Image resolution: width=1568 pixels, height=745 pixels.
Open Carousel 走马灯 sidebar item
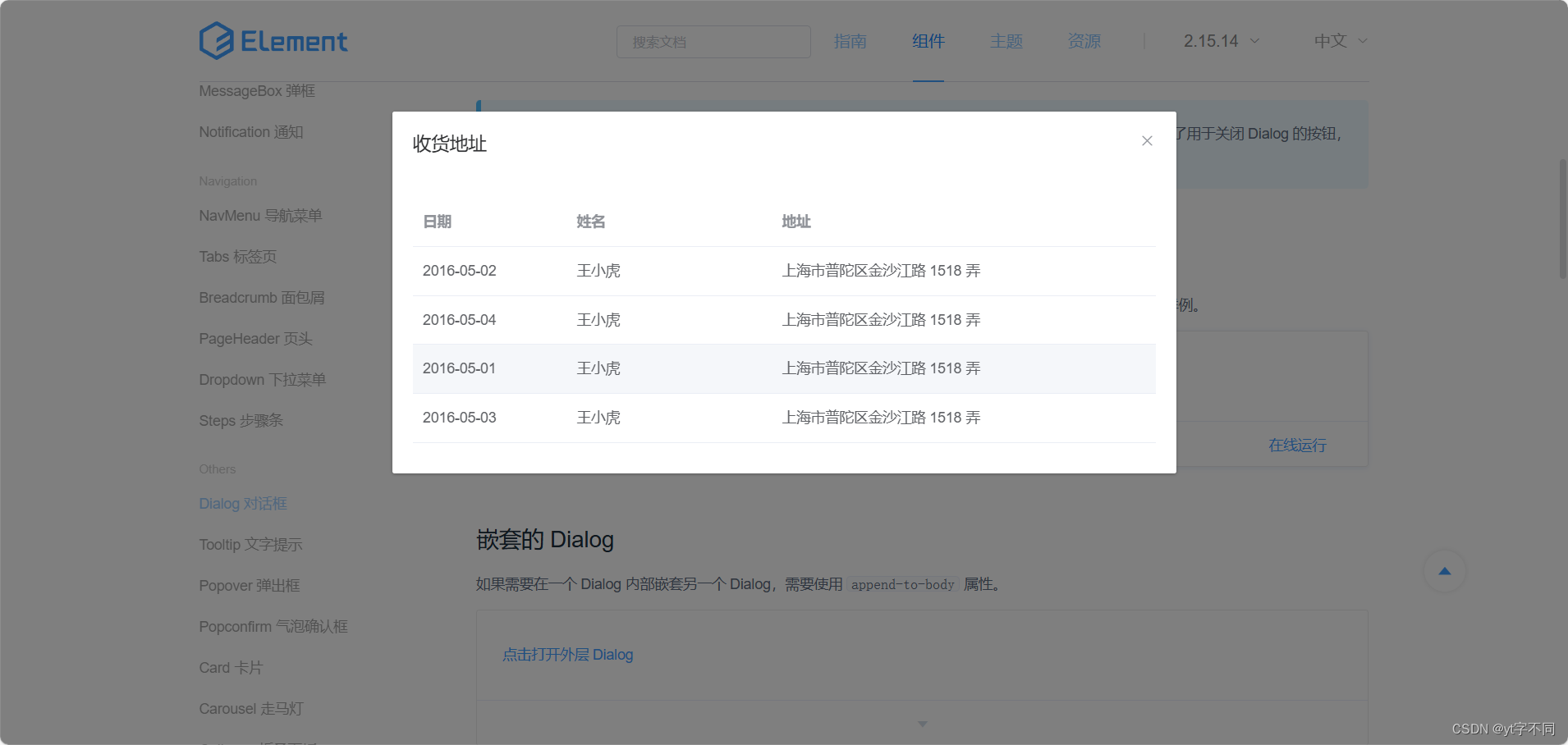pos(251,709)
